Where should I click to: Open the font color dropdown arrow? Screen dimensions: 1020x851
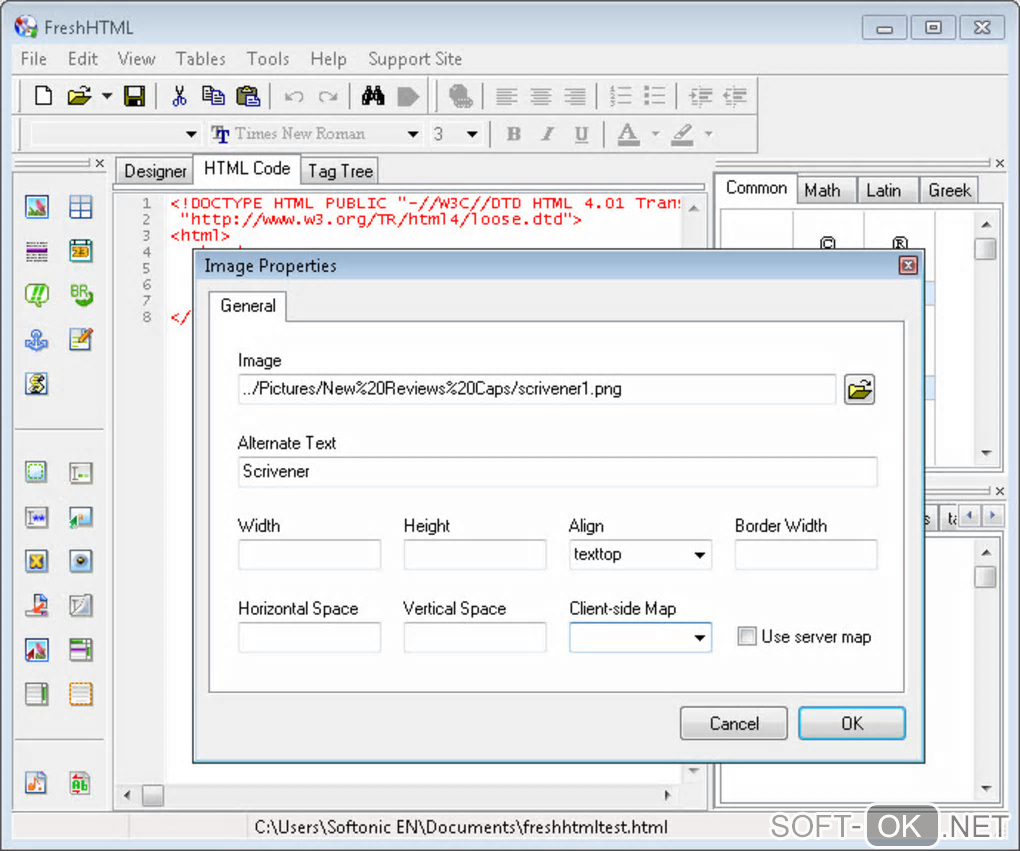(655, 134)
